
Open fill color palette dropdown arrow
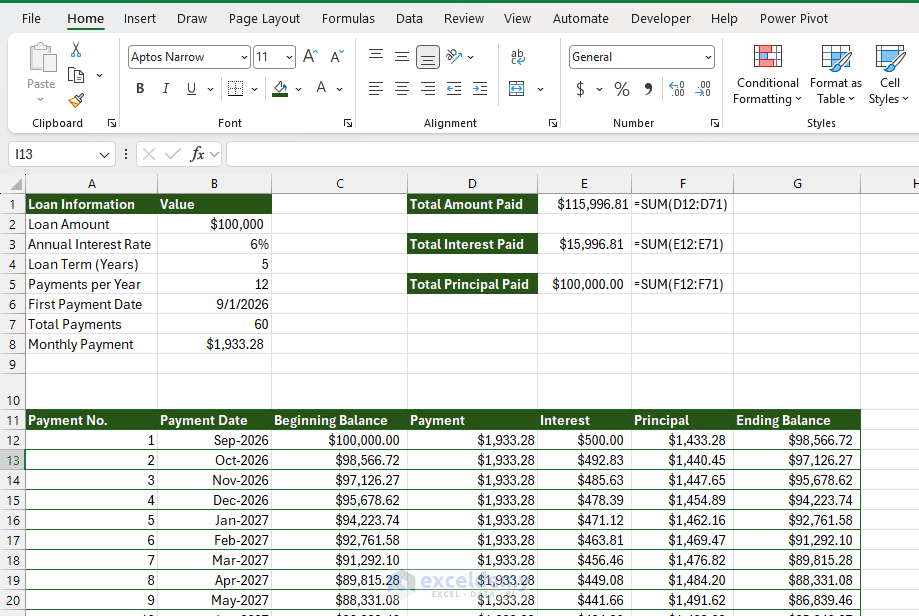(298, 89)
